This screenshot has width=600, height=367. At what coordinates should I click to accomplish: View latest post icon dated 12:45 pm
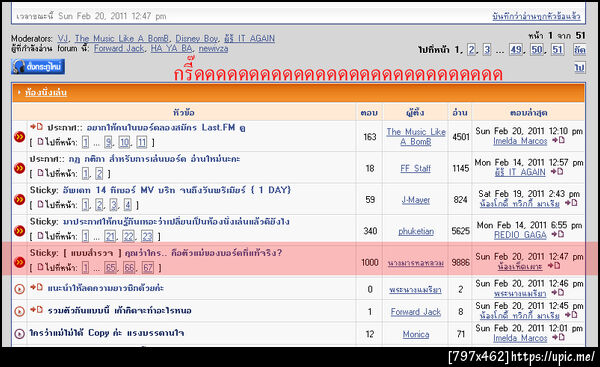pos(571,315)
